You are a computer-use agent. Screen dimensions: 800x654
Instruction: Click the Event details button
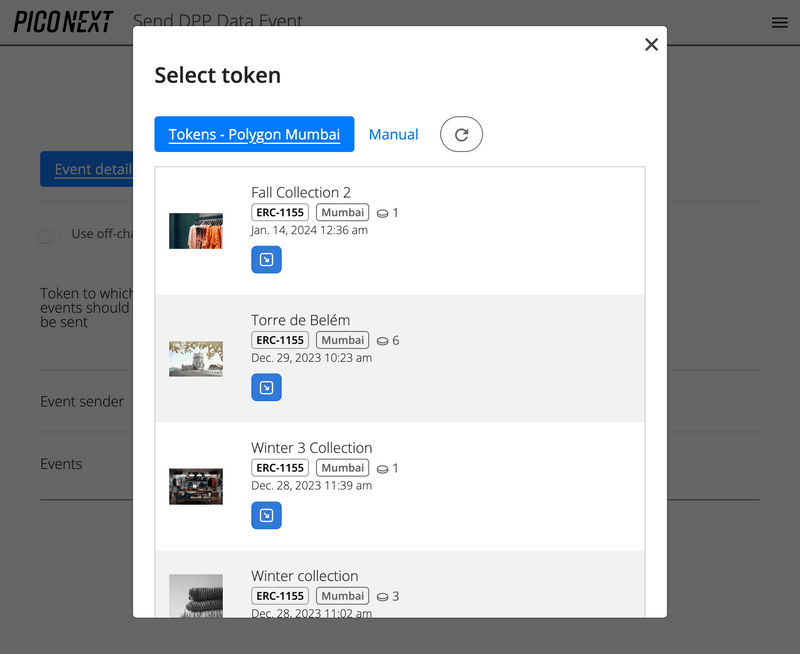click(88, 169)
